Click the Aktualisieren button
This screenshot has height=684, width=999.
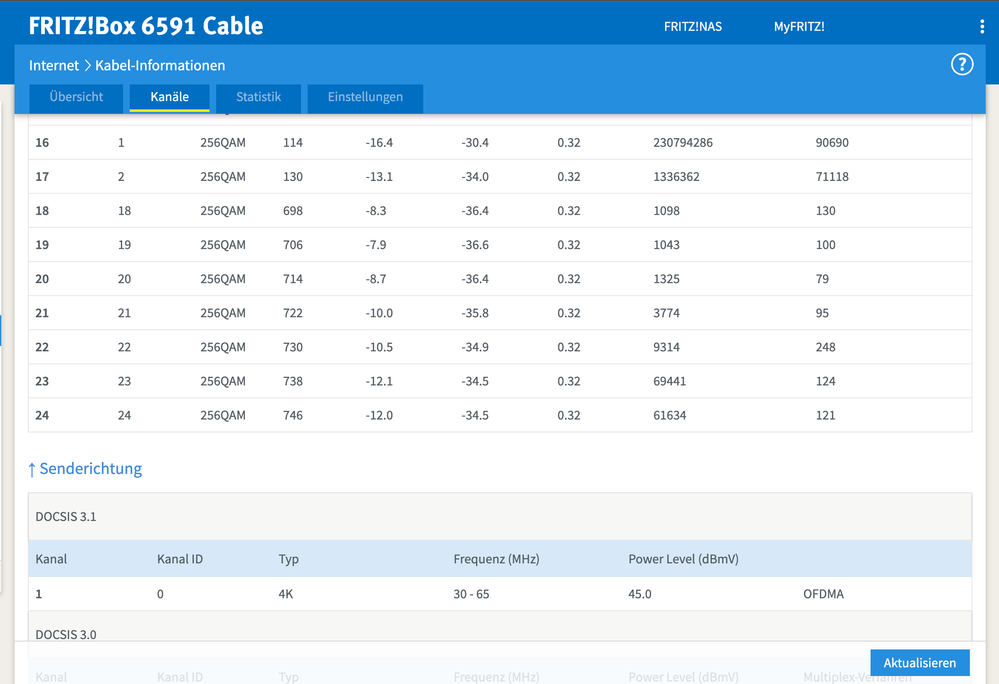920,663
